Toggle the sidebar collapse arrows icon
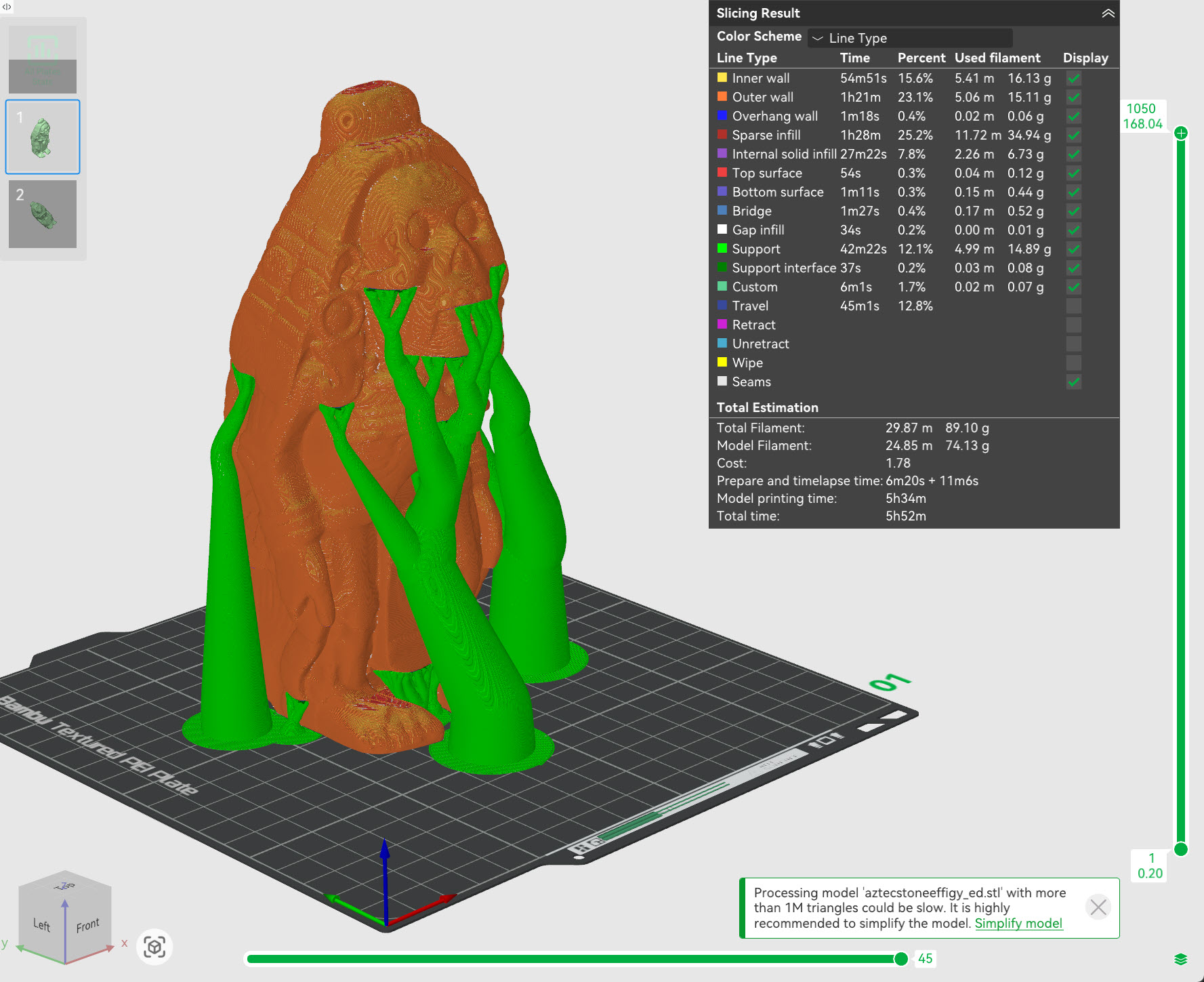 [6, 7]
